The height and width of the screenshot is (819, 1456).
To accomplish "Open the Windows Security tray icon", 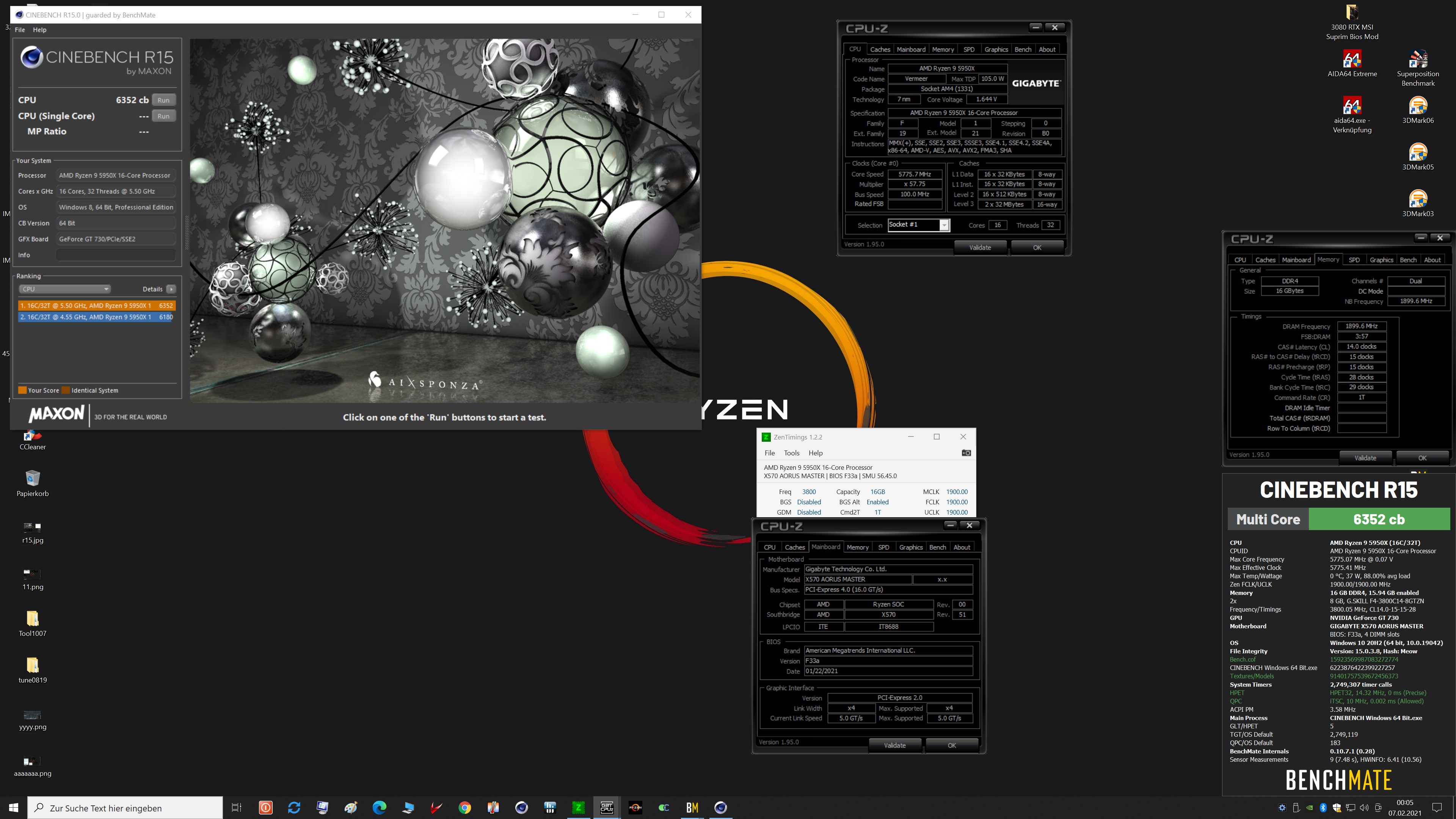I will point(1337,808).
